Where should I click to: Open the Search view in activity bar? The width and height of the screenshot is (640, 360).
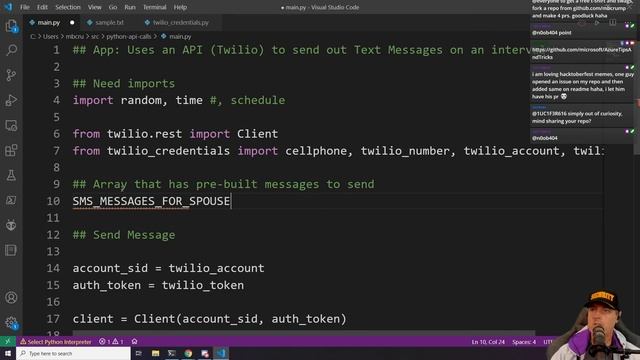[11, 50]
